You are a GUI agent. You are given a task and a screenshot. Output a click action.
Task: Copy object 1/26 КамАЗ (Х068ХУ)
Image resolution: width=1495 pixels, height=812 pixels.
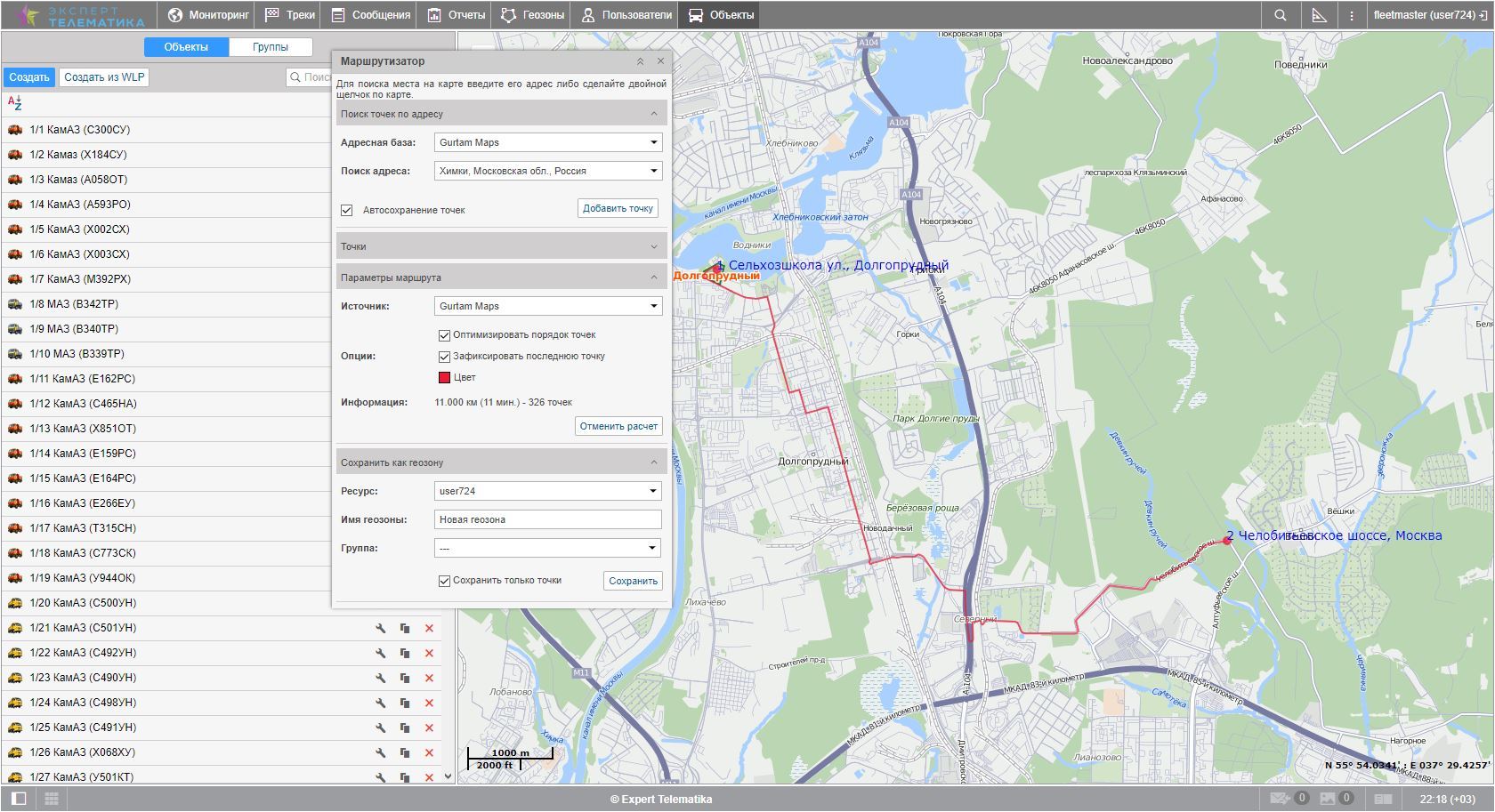[405, 752]
